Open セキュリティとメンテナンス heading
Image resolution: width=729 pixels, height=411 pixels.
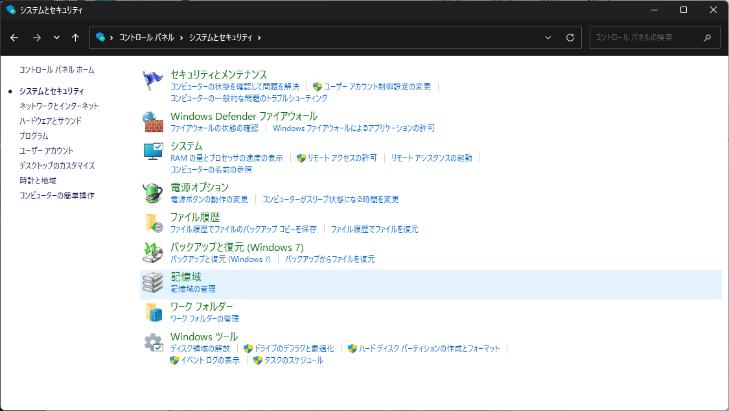coord(219,74)
